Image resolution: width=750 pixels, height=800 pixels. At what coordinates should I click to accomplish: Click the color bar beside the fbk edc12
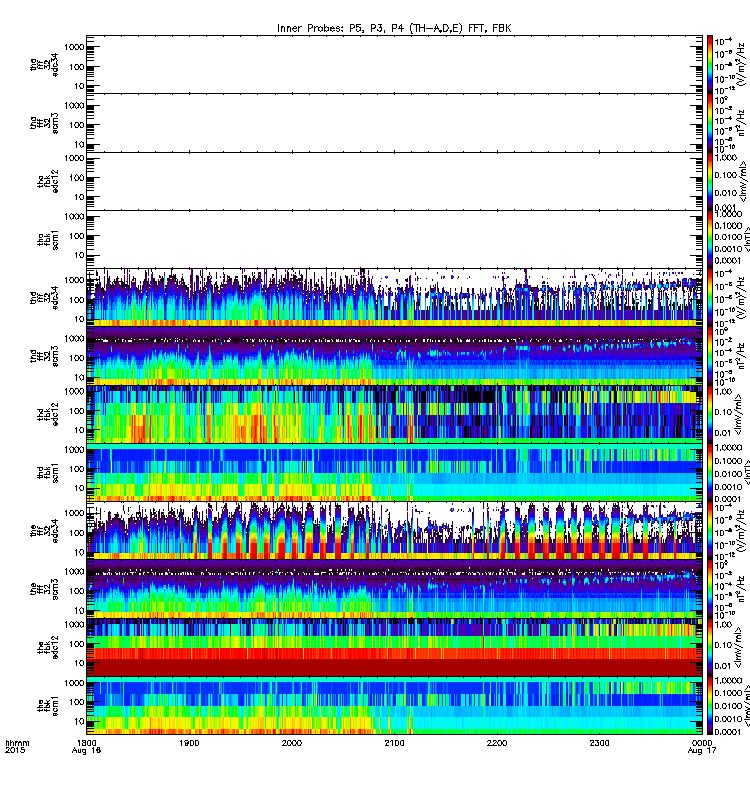pos(710,647)
